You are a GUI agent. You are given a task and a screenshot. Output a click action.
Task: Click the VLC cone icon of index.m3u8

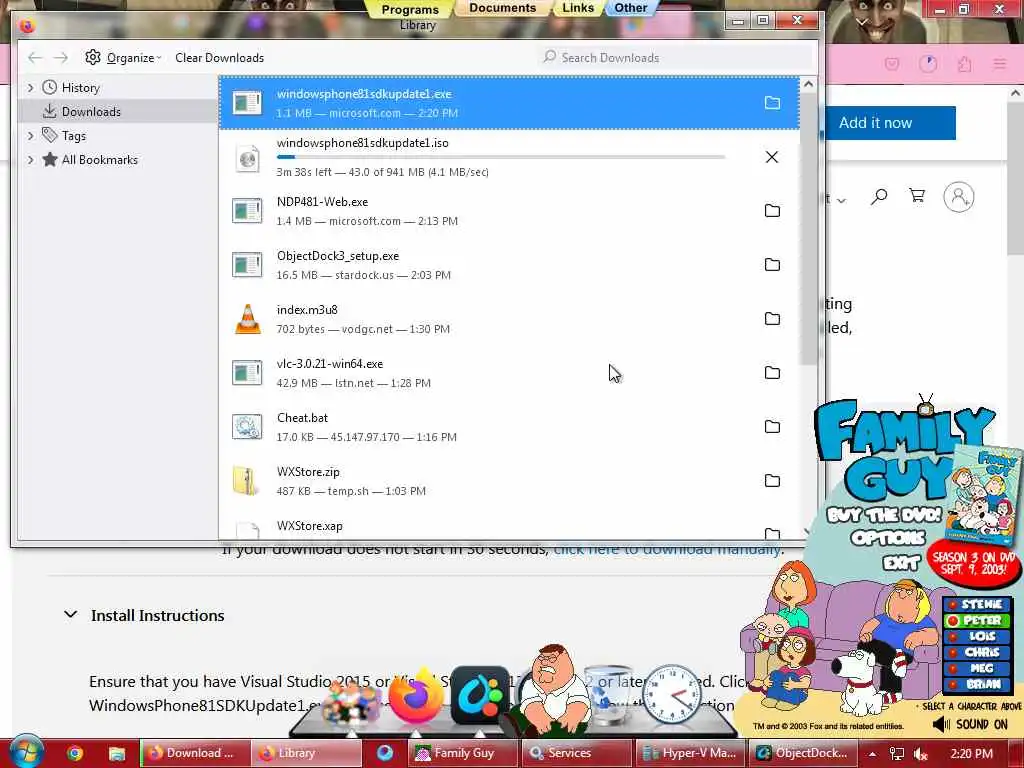[248, 319]
